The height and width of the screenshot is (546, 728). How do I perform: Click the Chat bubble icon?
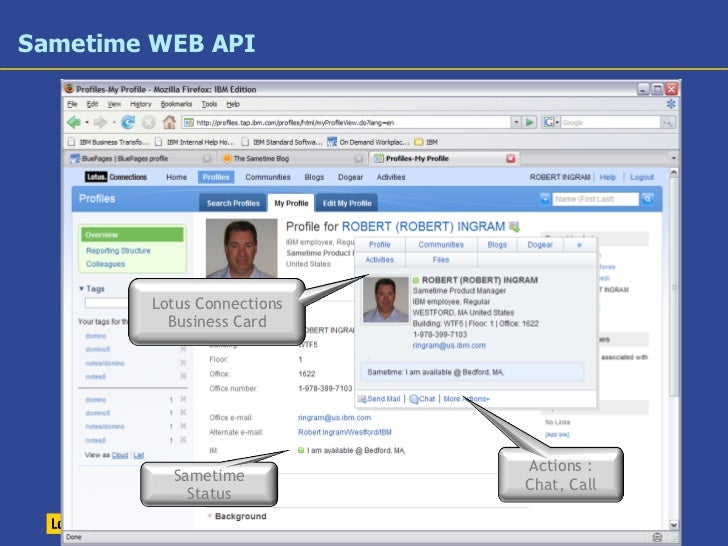(414, 399)
